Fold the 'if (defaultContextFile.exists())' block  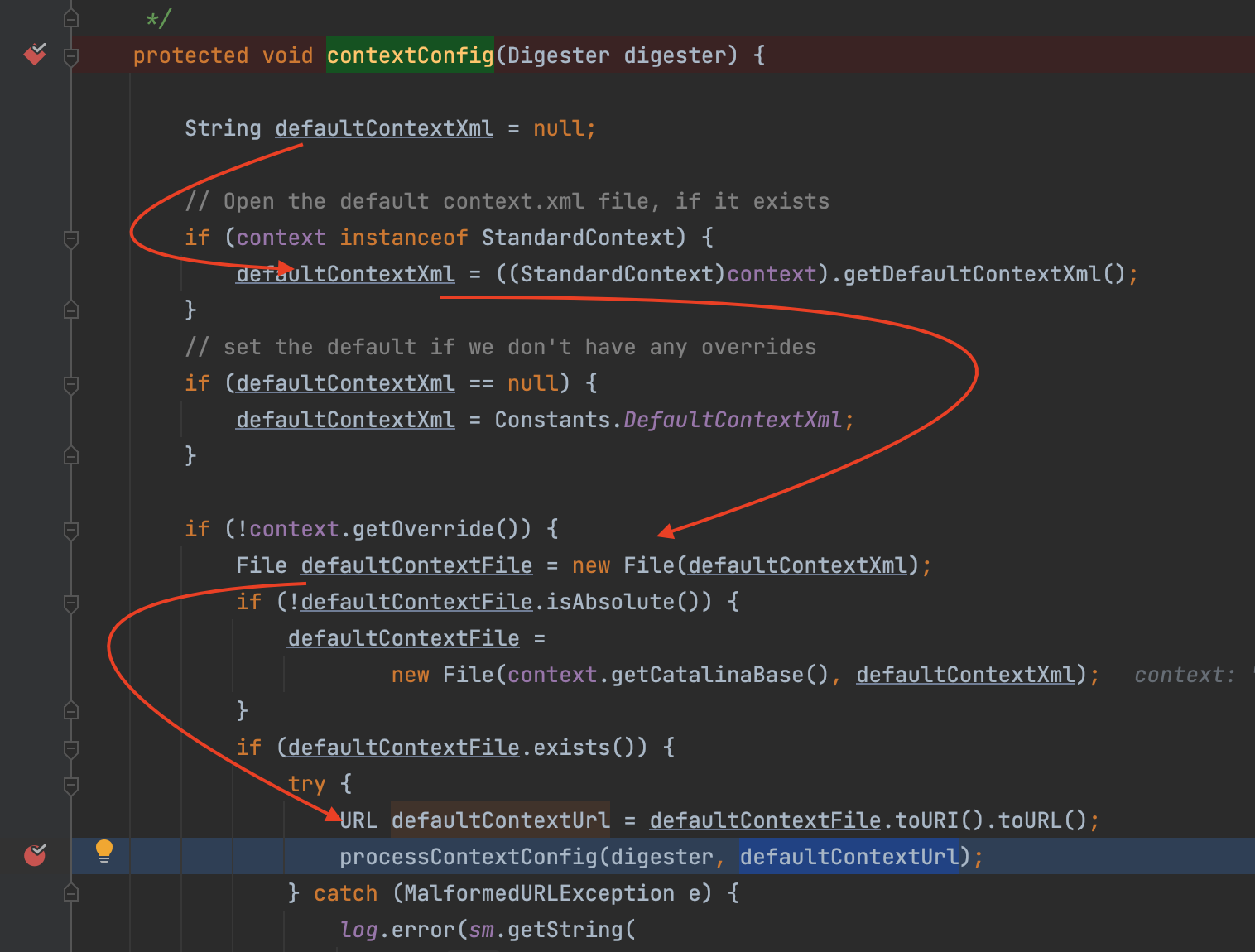click(x=71, y=749)
